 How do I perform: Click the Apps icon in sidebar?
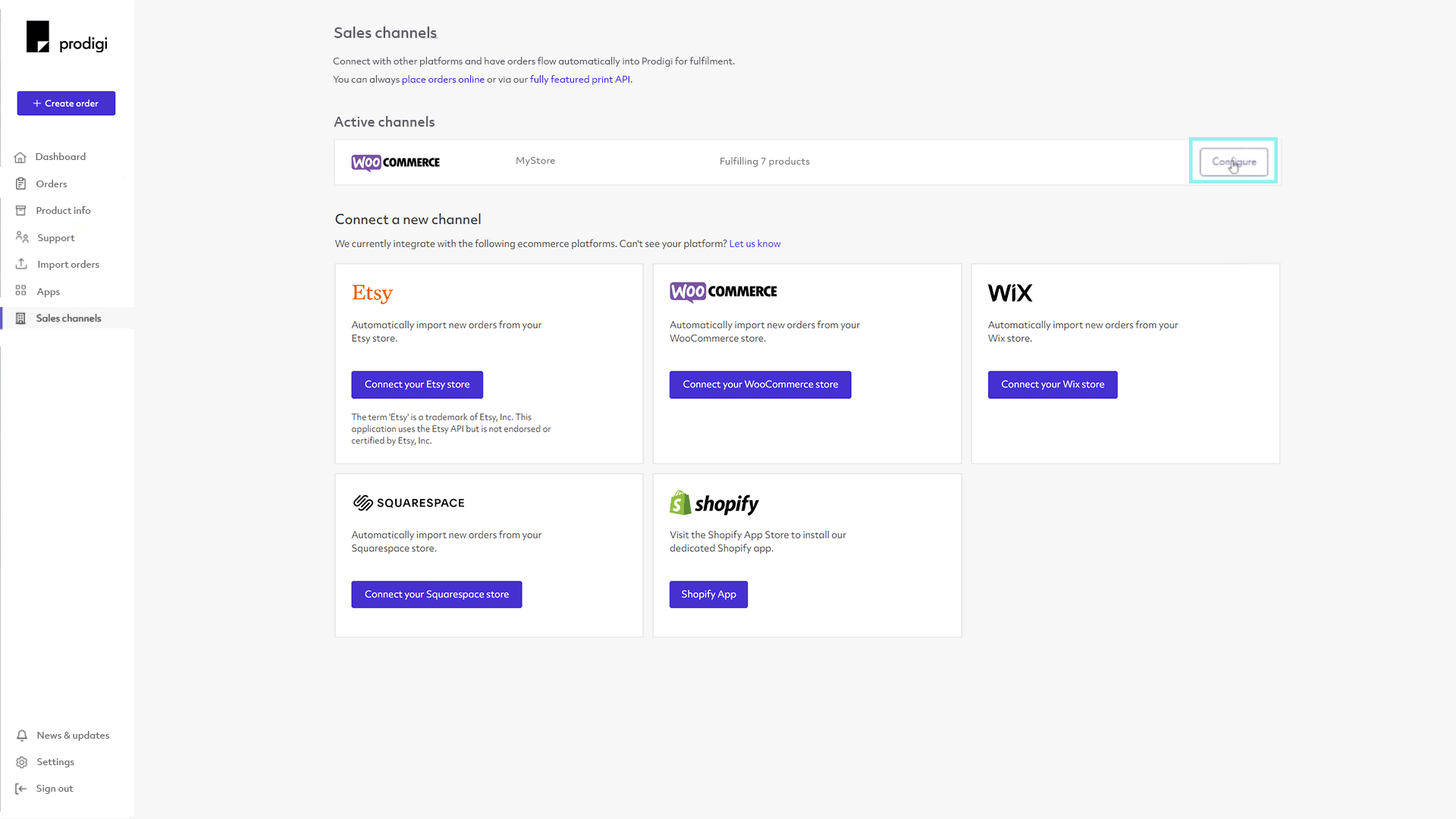point(22,291)
